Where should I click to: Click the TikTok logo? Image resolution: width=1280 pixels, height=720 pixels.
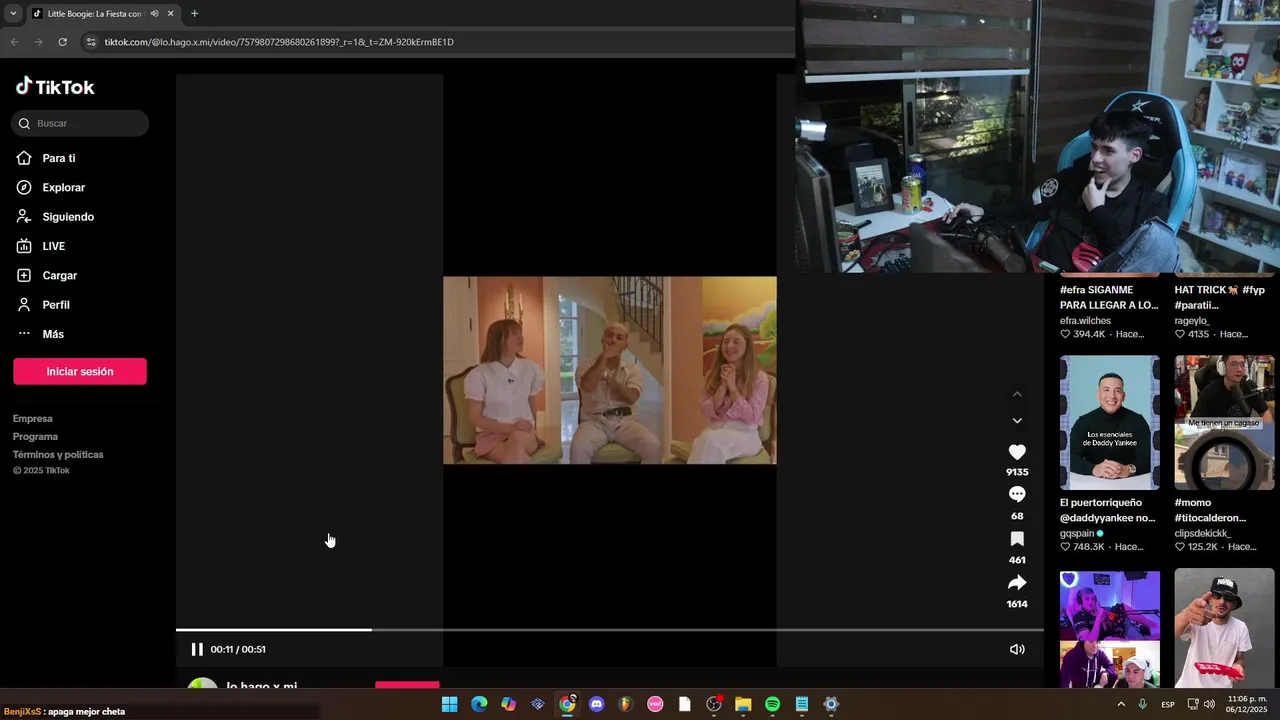tap(55, 87)
